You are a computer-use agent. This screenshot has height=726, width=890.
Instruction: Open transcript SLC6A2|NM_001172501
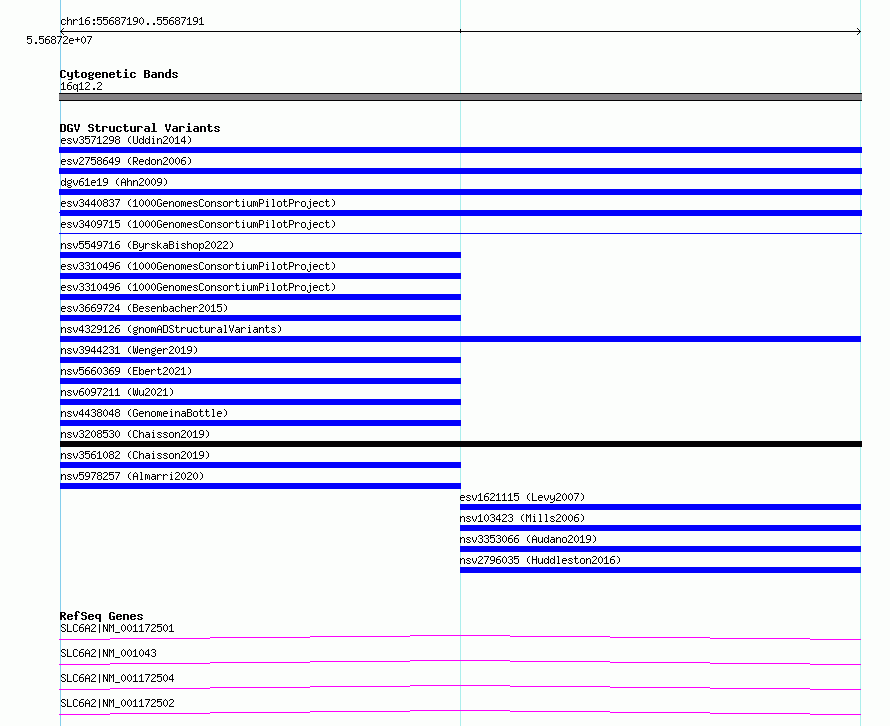pyautogui.click(x=117, y=628)
